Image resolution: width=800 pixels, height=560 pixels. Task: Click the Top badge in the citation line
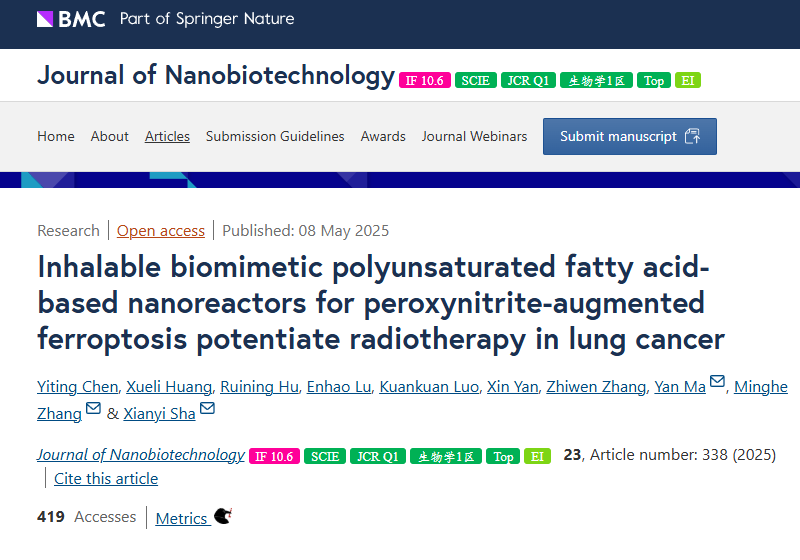503,456
